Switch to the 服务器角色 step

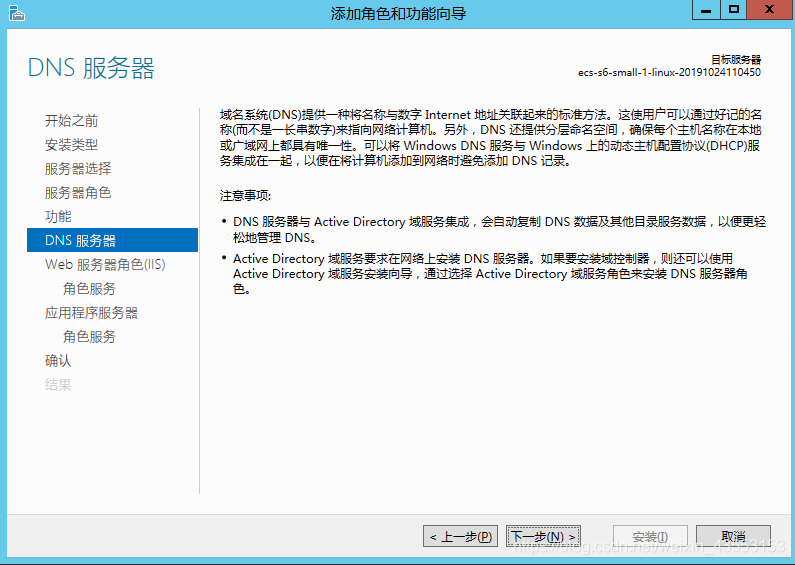[x=78, y=193]
